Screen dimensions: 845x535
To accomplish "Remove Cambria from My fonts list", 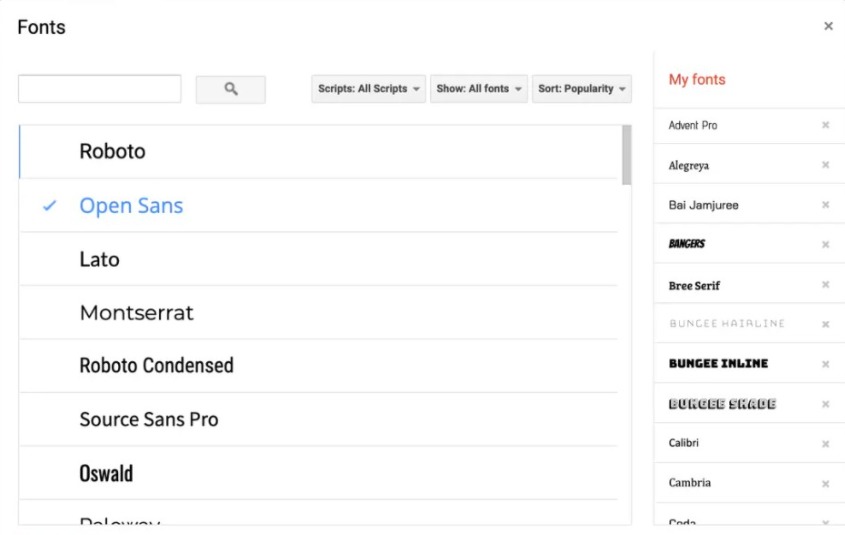I will pyautogui.click(x=825, y=484).
